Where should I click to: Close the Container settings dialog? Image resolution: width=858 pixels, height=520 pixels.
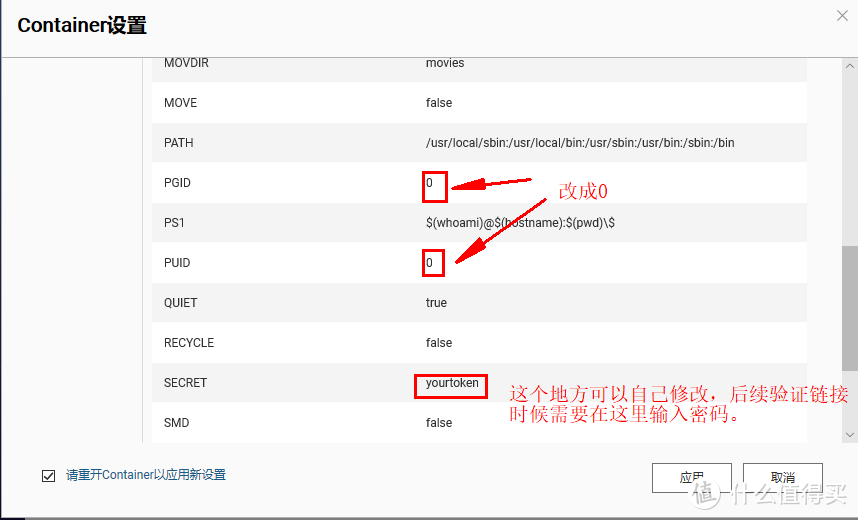click(x=842, y=16)
